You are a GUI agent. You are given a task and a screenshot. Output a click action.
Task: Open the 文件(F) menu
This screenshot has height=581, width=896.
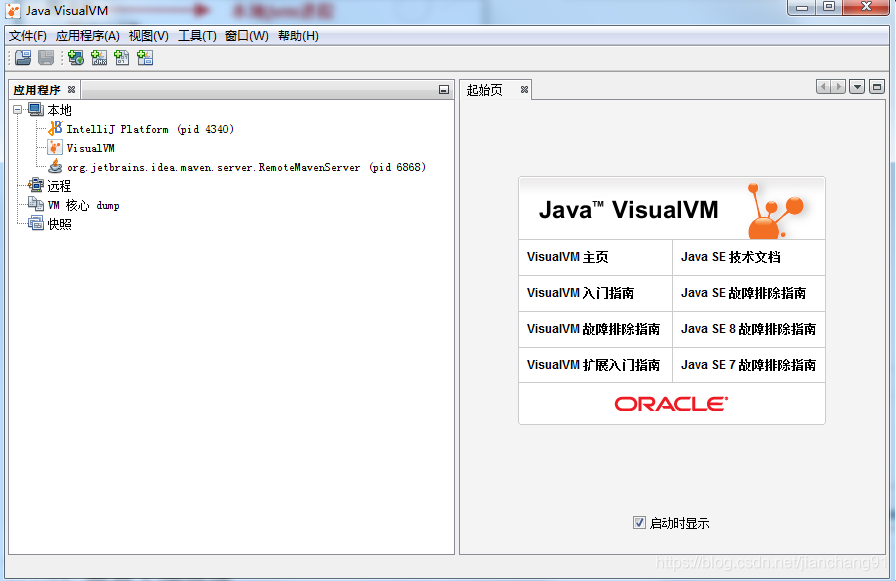click(x=27, y=36)
